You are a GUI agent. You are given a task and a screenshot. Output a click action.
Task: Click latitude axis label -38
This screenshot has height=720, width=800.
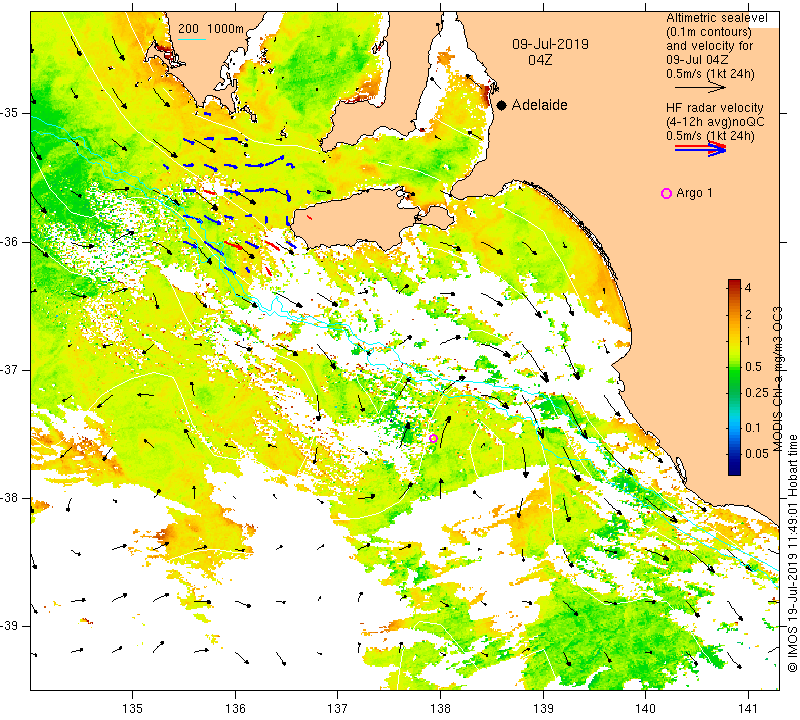[10, 498]
